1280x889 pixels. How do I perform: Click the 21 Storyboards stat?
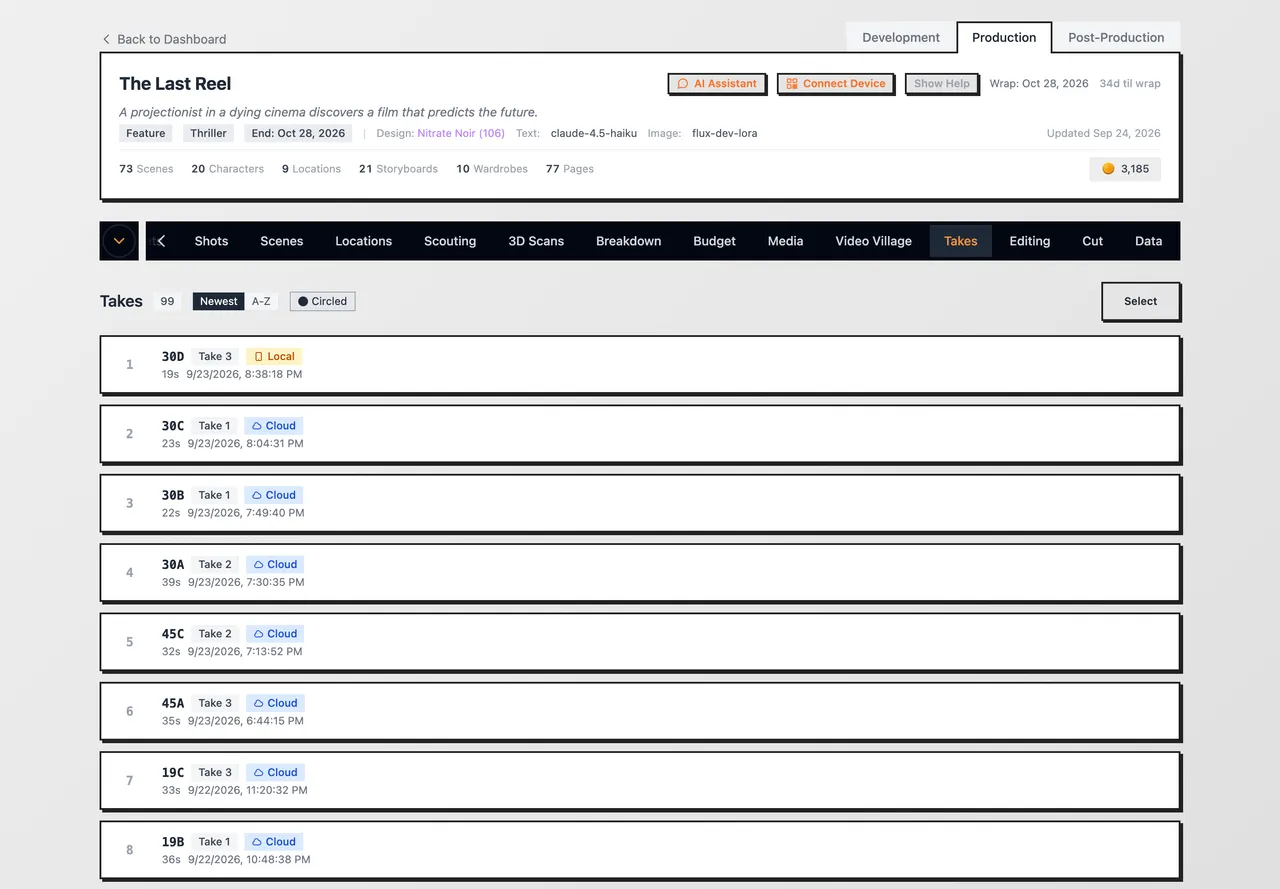click(x=398, y=169)
